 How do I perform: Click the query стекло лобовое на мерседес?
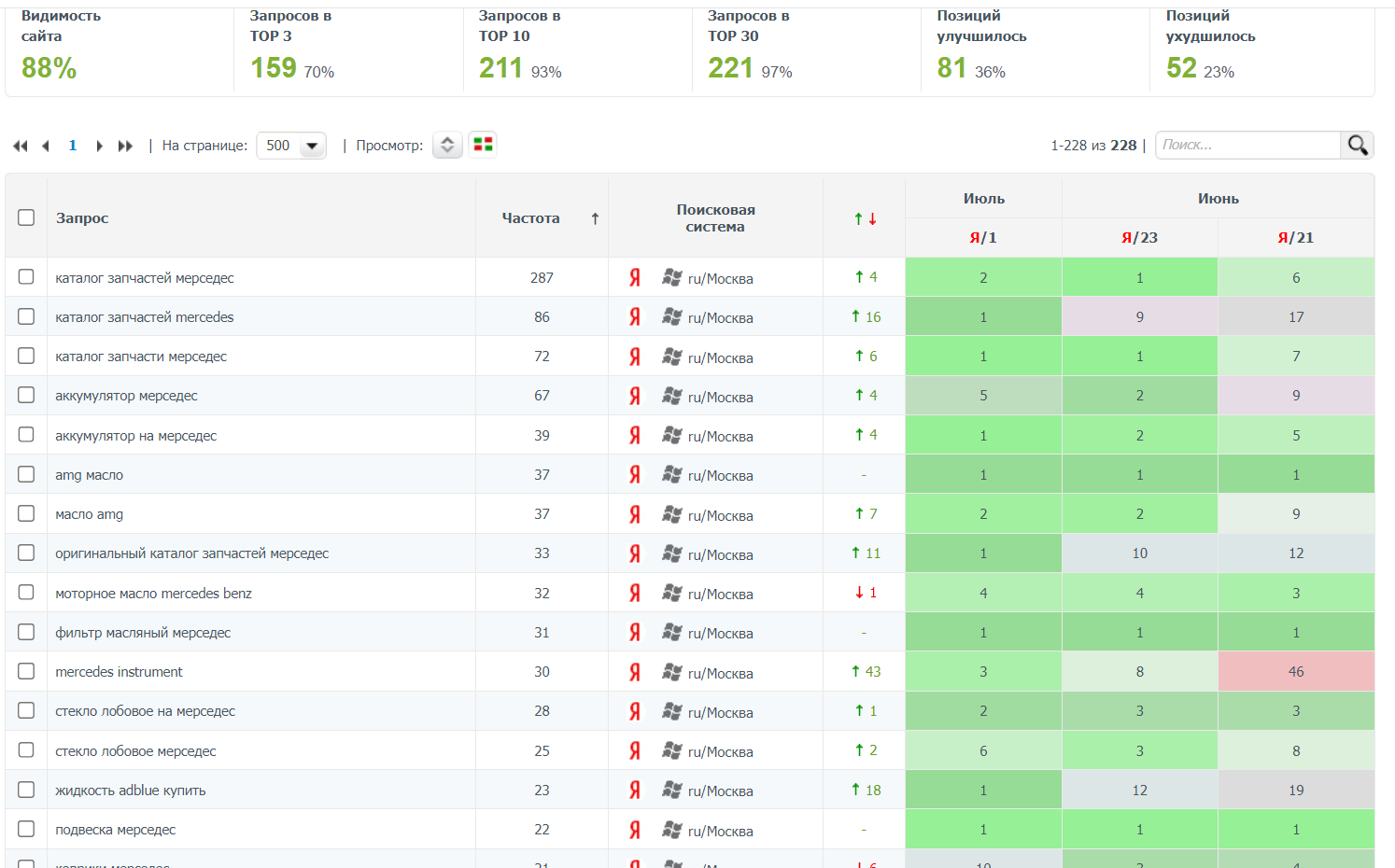(145, 711)
